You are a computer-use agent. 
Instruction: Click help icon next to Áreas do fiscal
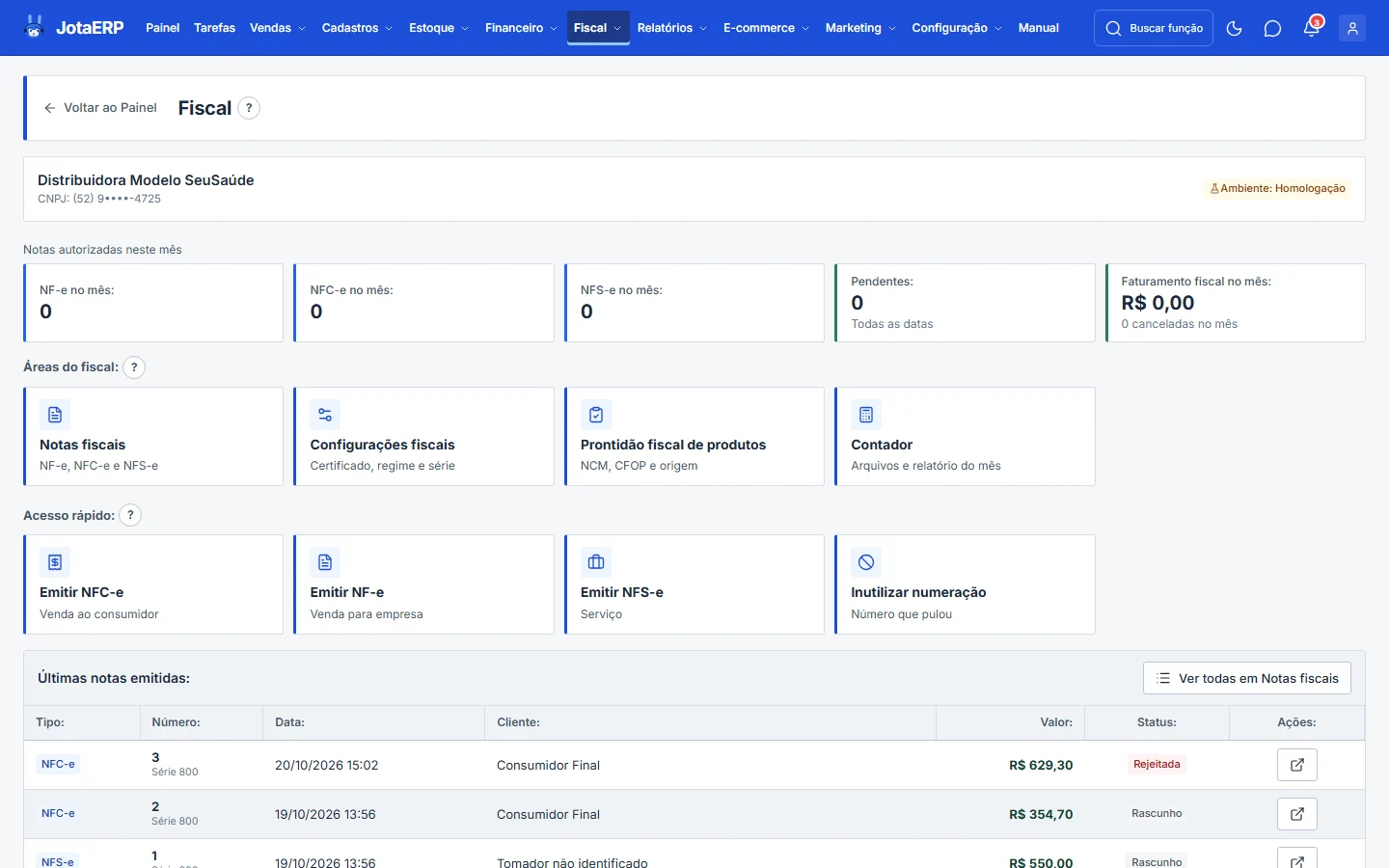[134, 367]
